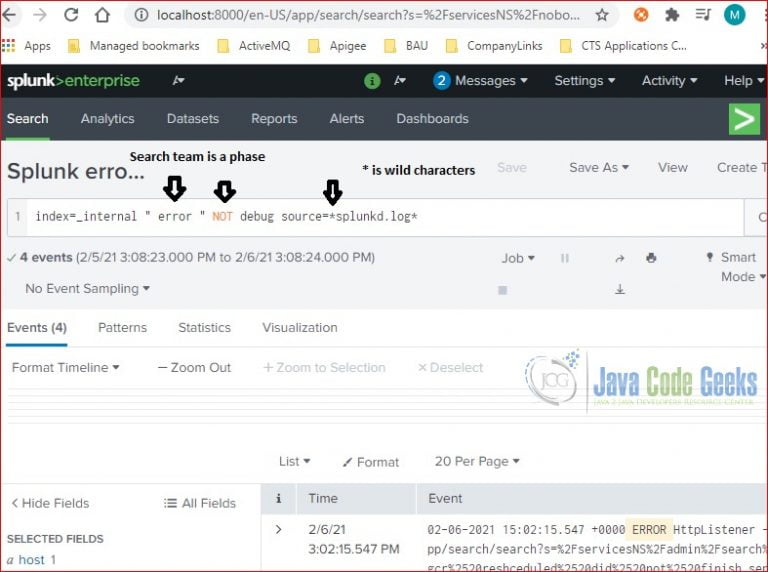Open the Apps grid shortcut
This screenshot has width=768, height=572.
point(26,46)
